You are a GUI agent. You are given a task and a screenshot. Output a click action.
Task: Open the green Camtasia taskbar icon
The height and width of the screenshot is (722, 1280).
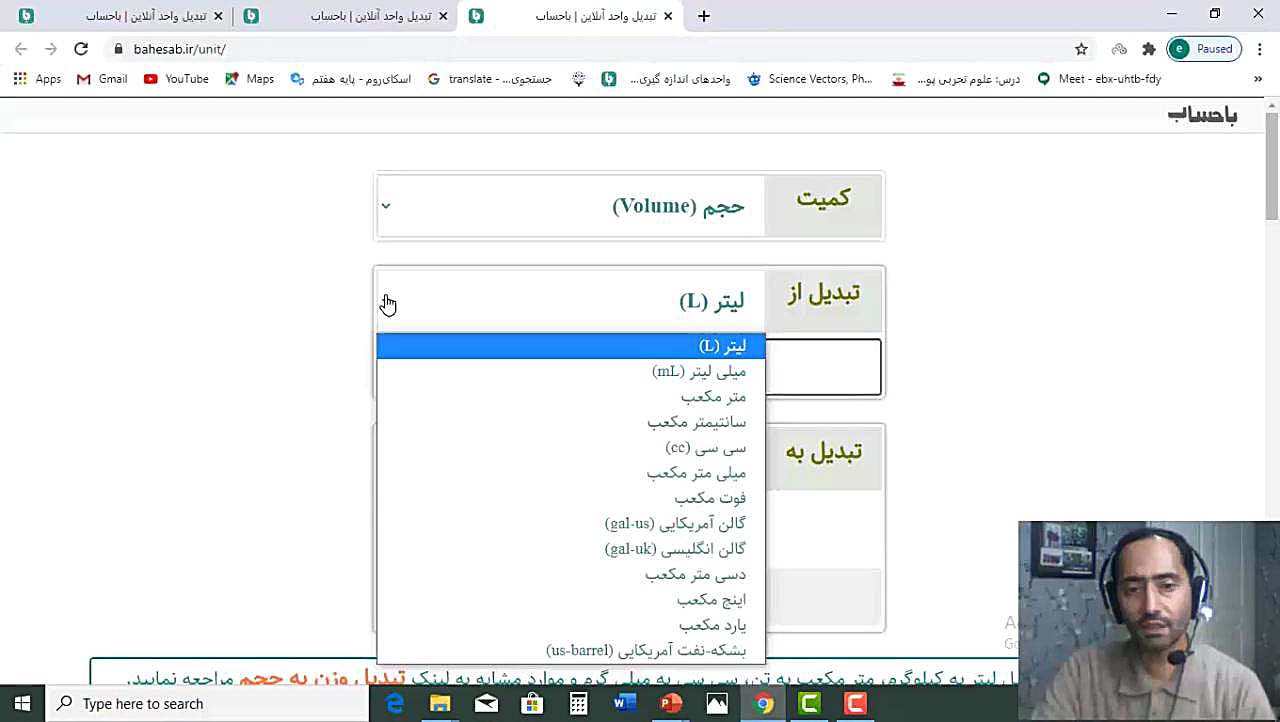click(809, 704)
